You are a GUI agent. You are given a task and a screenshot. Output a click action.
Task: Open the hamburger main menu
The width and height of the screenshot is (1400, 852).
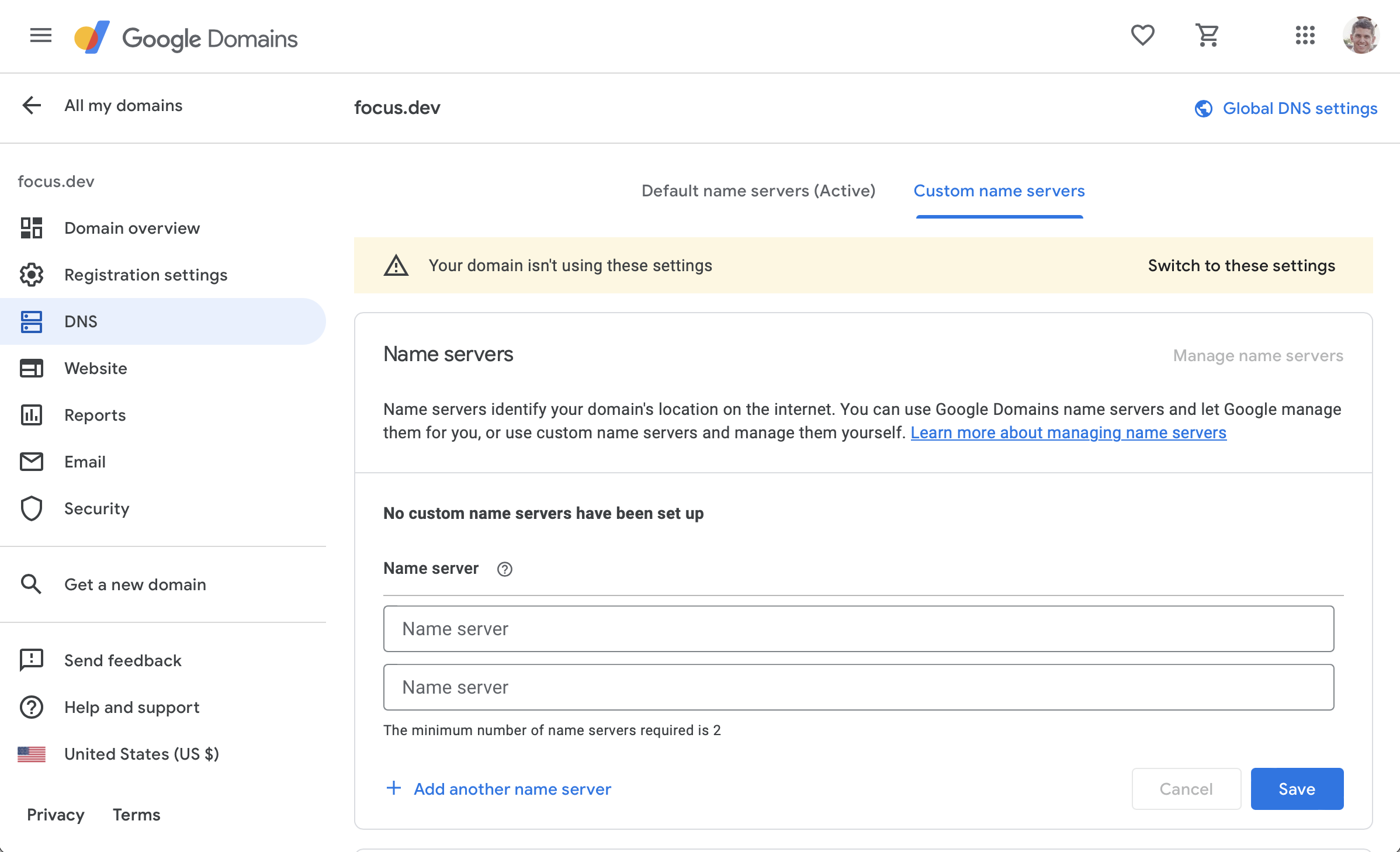pyautogui.click(x=41, y=36)
